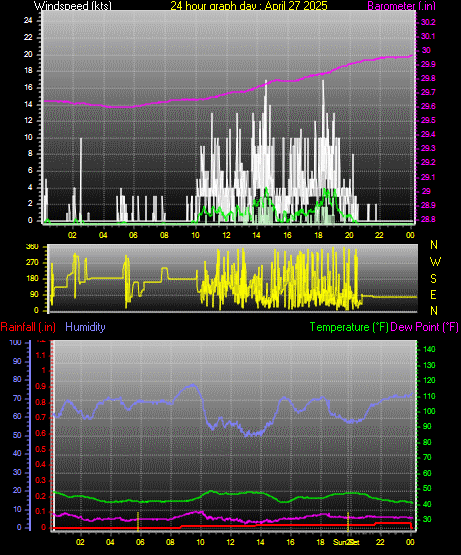This screenshot has height=555, width=461.
Task: Click the N compass label at top
Action: tap(434, 245)
